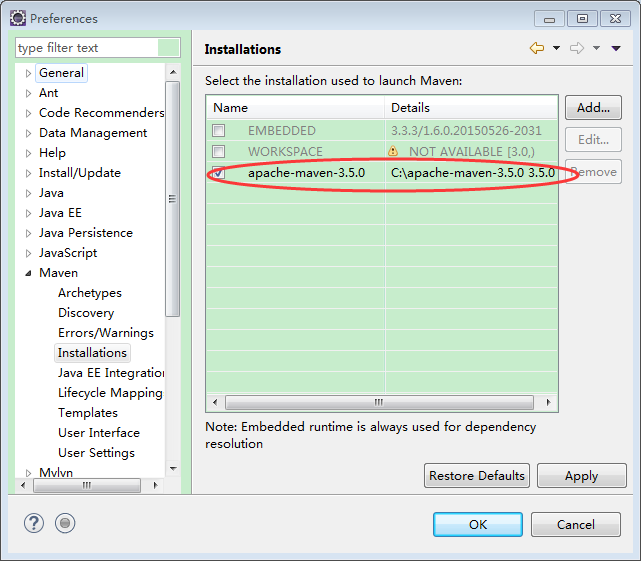Select General in preferences tree

pyautogui.click(x=61, y=73)
